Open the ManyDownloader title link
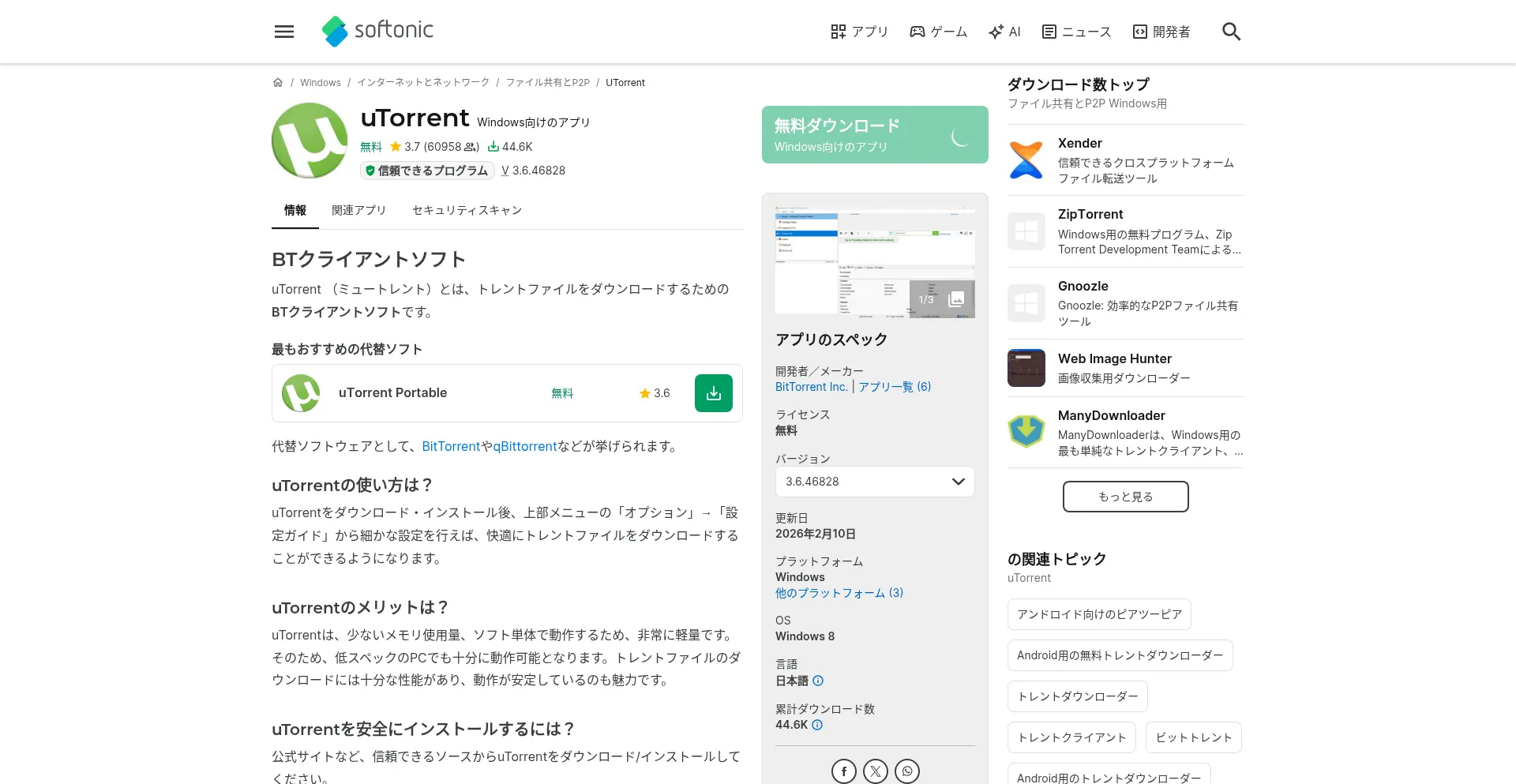Image resolution: width=1516 pixels, height=784 pixels. [x=1112, y=415]
